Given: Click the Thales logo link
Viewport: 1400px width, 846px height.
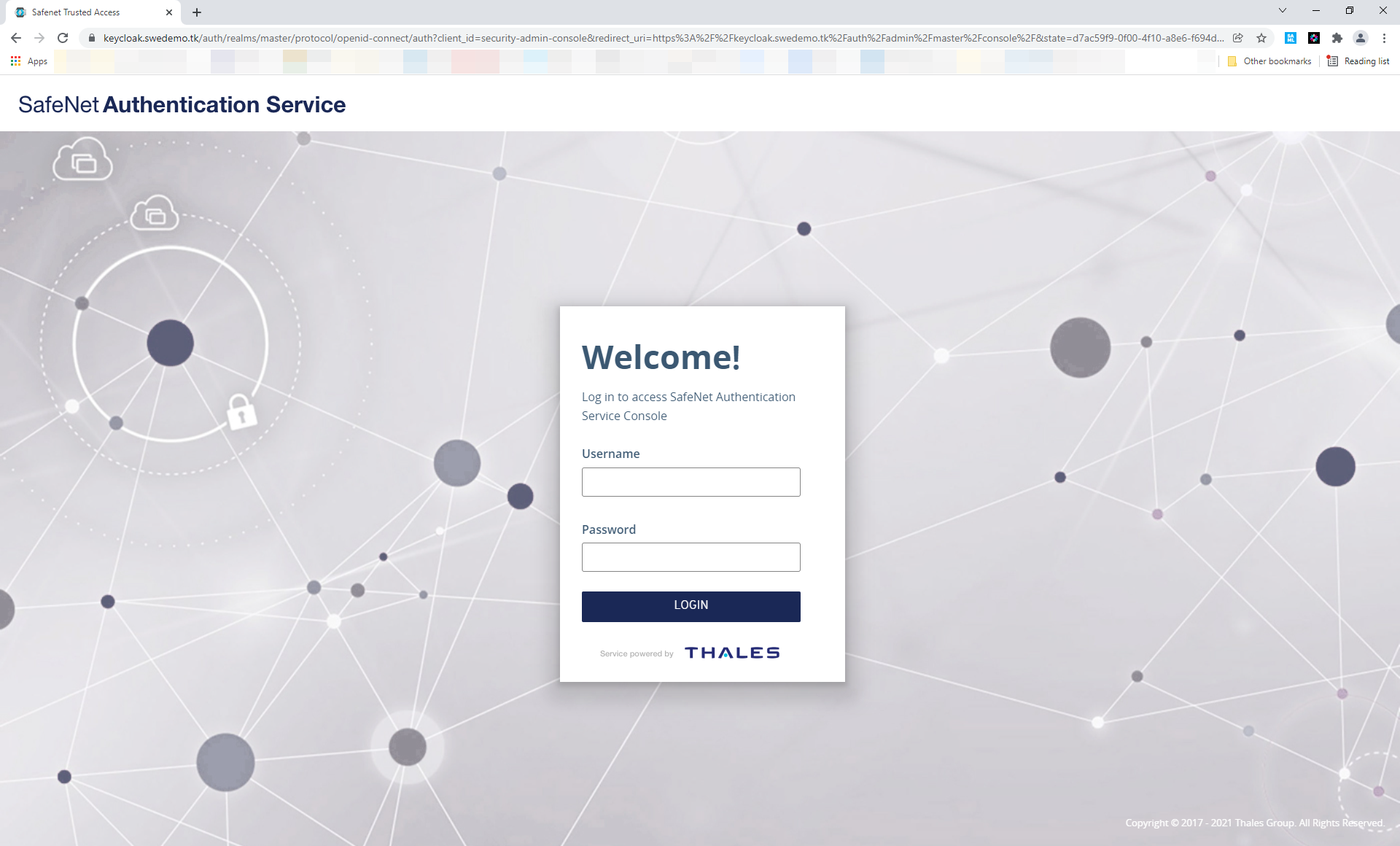Looking at the screenshot, I should (x=731, y=652).
